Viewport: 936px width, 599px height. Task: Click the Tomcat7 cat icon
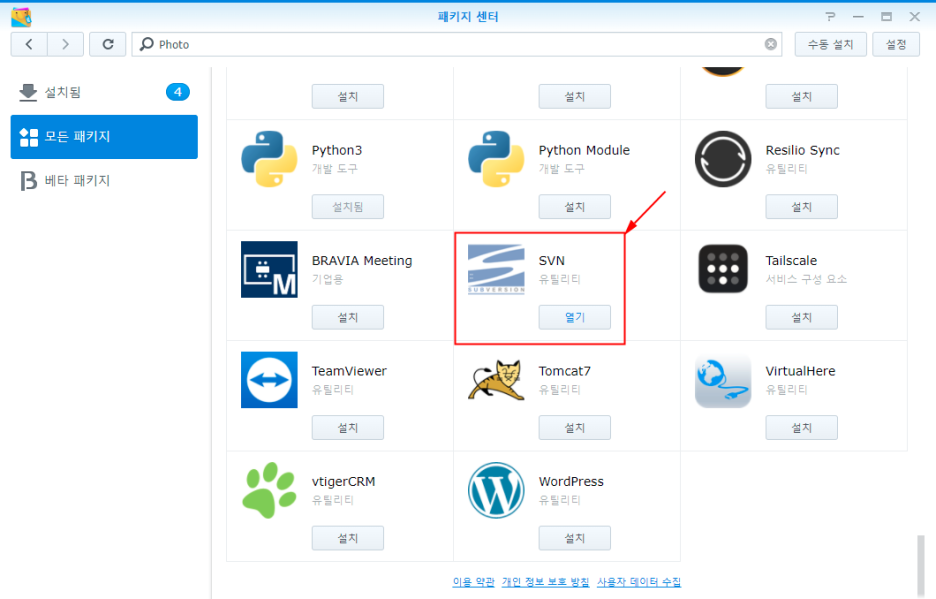coord(496,380)
